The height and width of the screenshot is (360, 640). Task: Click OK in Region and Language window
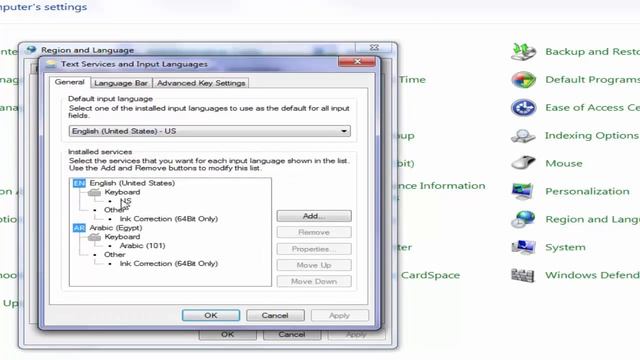coord(228,335)
